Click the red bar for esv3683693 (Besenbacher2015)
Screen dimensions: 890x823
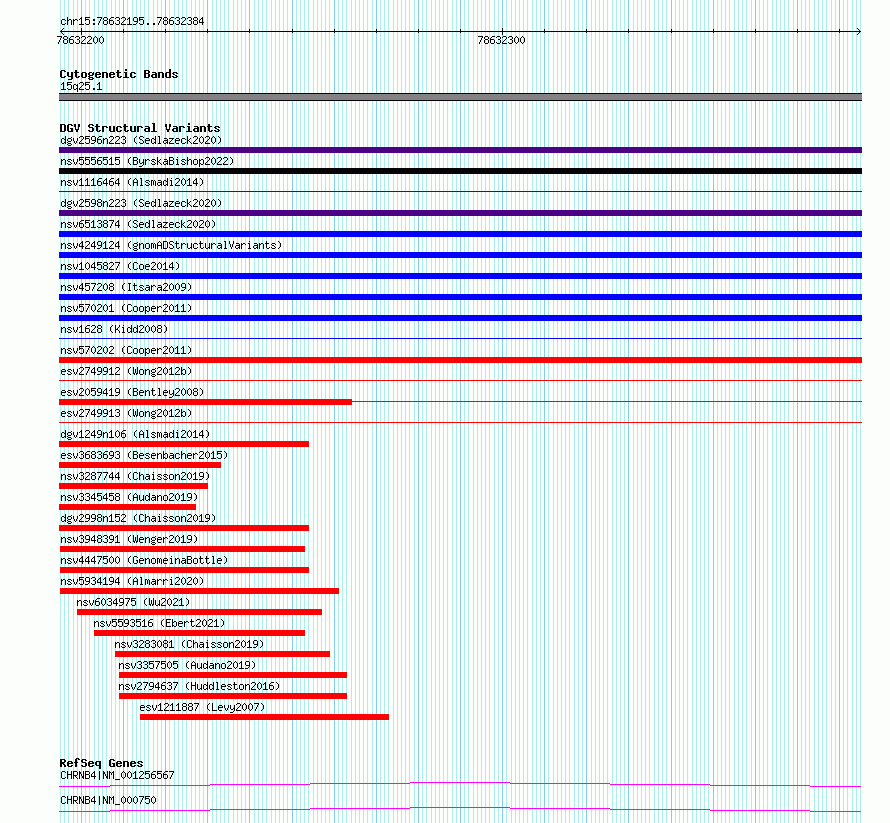[x=140, y=465]
